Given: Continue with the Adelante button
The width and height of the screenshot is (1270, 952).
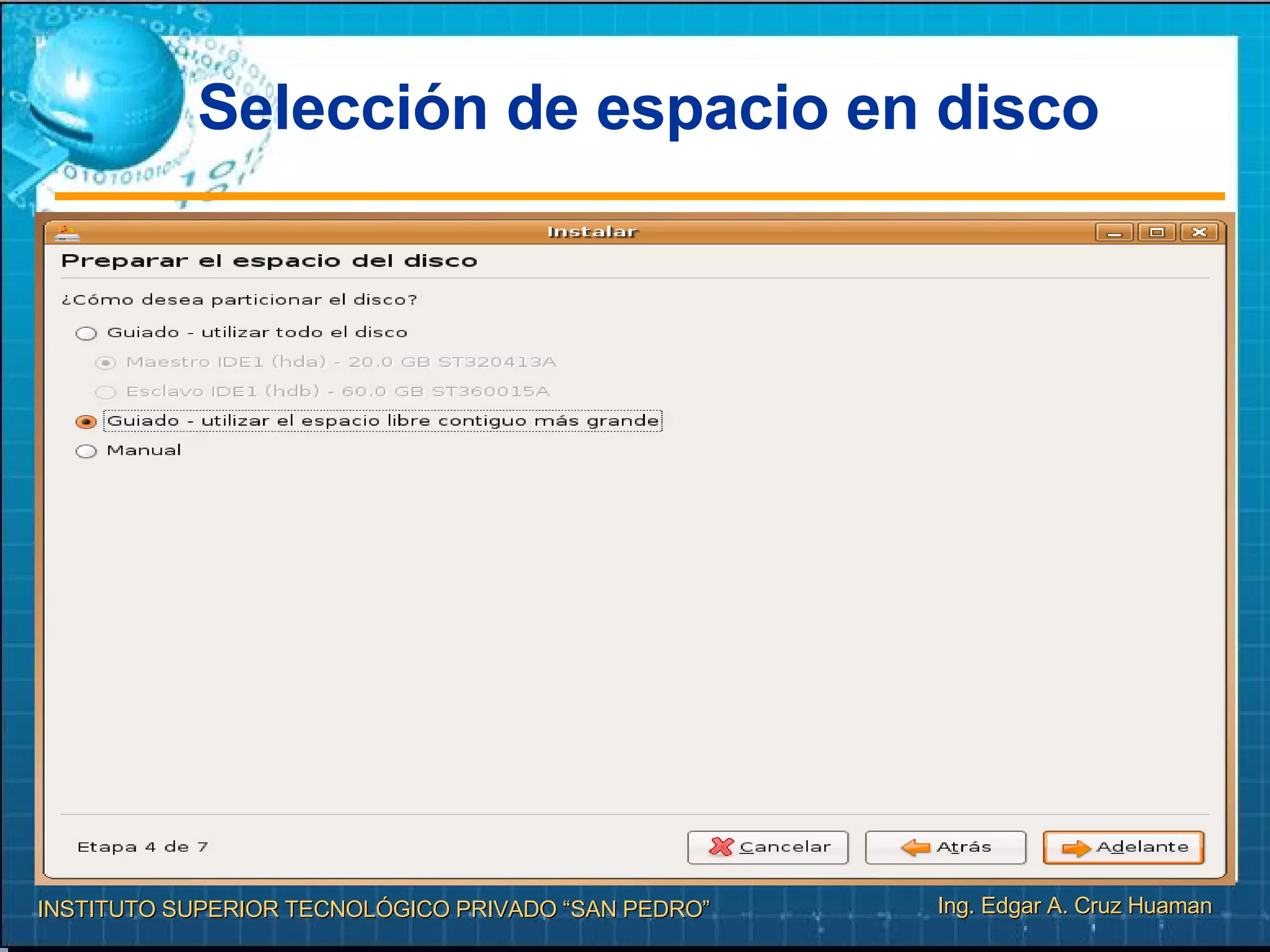Looking at the screenshot, I should pos(1124,847).
